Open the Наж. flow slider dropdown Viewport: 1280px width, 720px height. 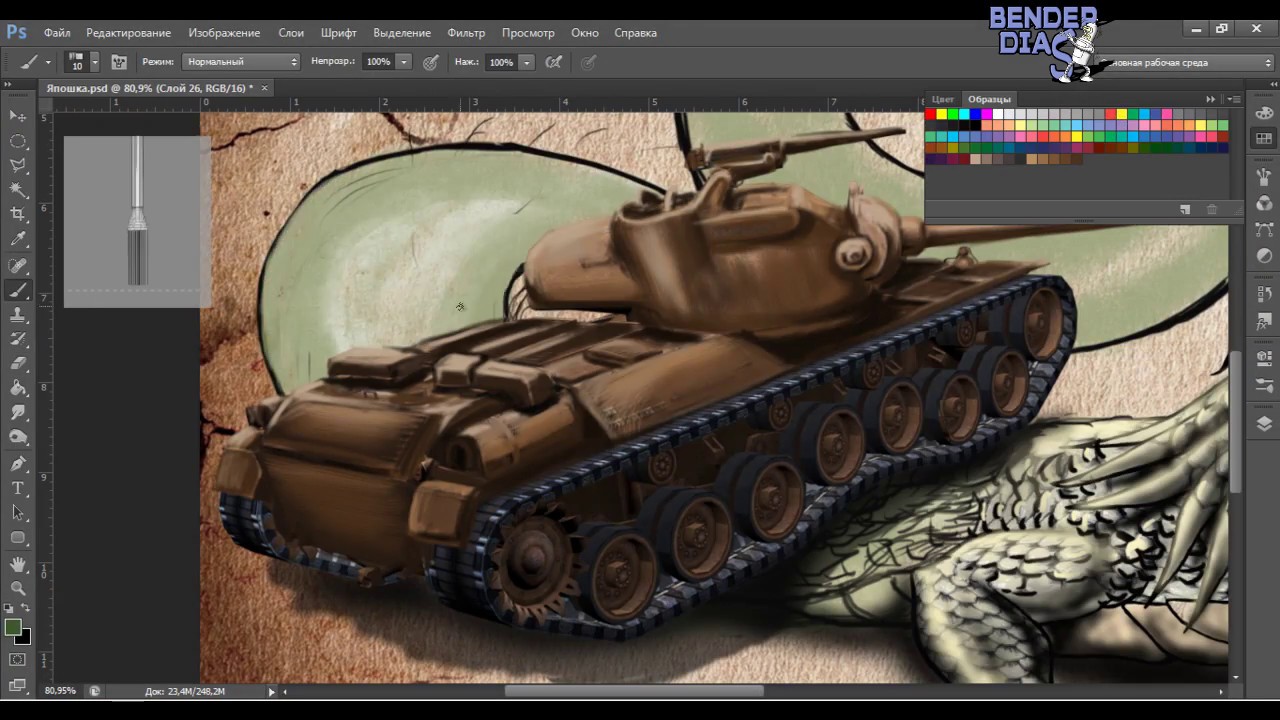pyautogui.click(x=527, y=62)
